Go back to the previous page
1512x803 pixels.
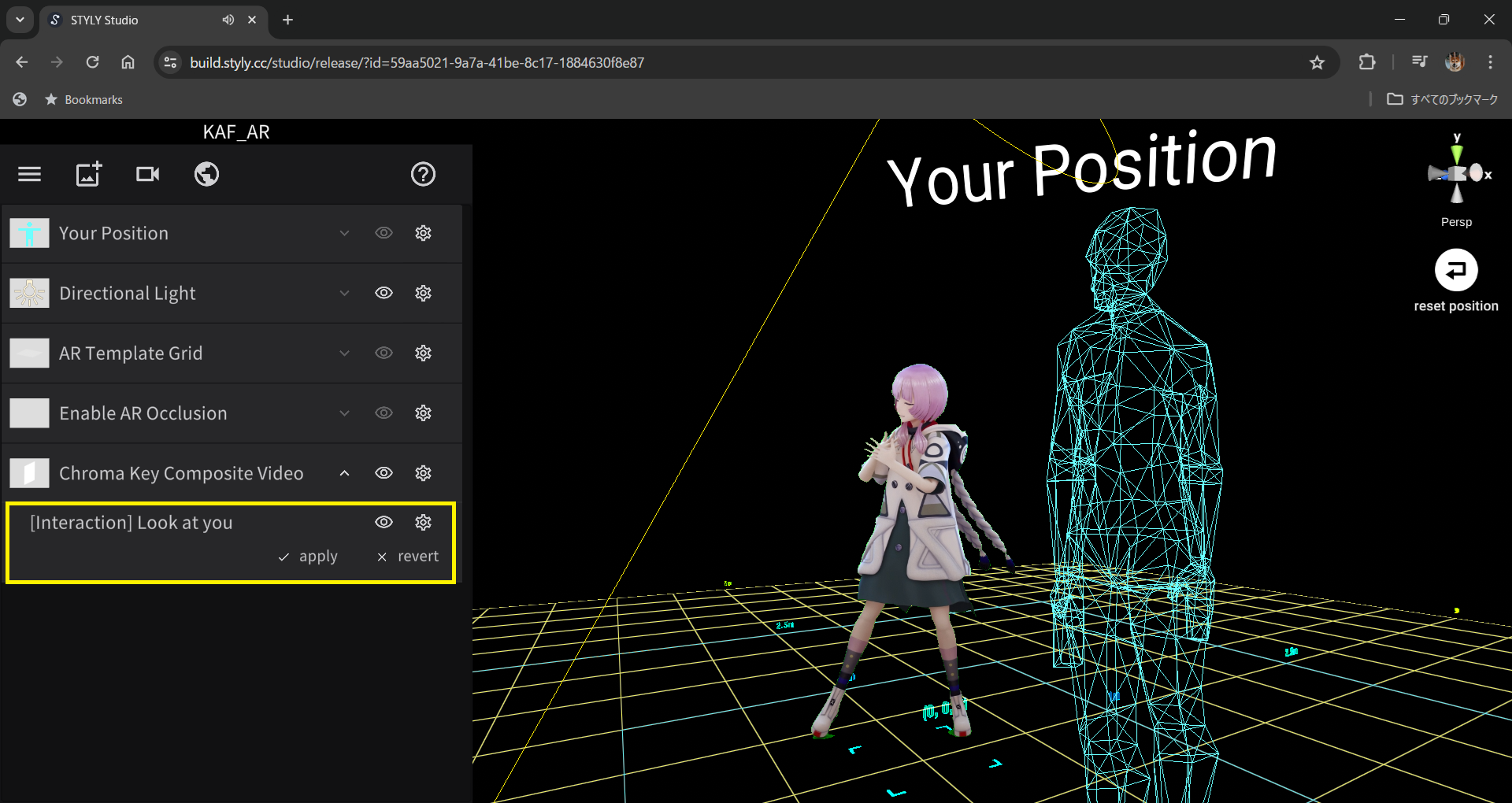[21, 62]
